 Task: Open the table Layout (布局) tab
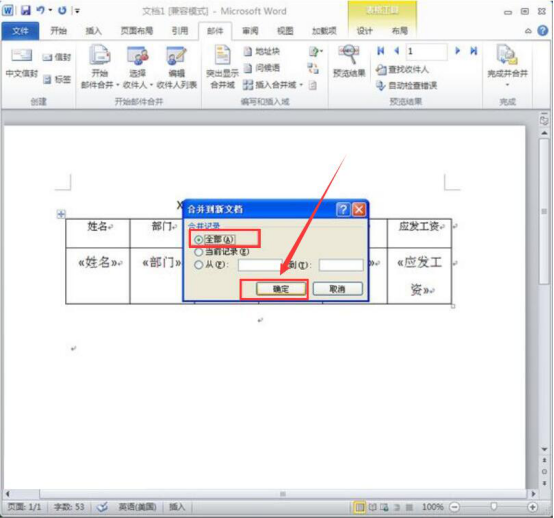pyautogui.click(x=400, y=31)
